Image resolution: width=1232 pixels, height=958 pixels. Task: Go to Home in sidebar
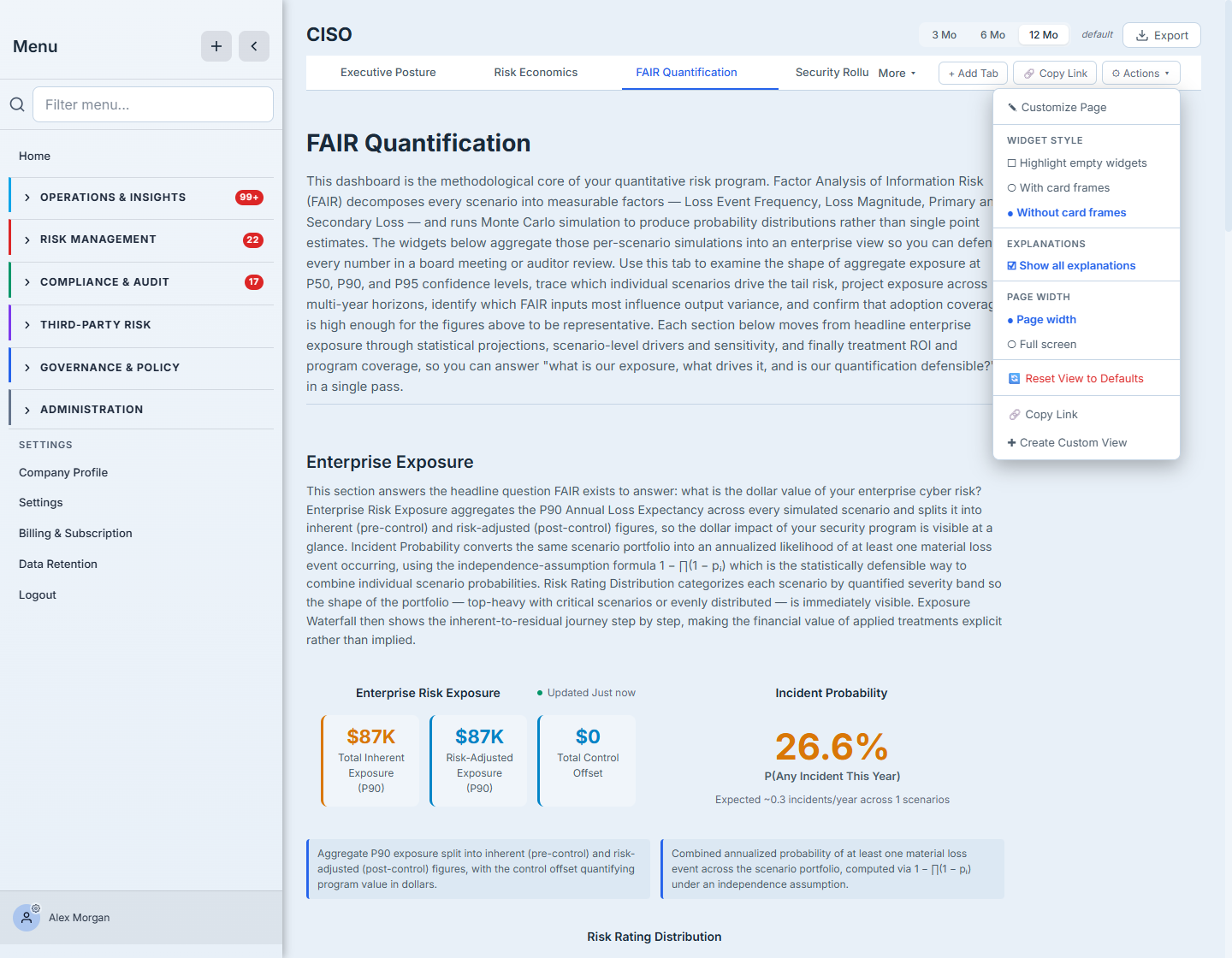(x=34, y=156)
